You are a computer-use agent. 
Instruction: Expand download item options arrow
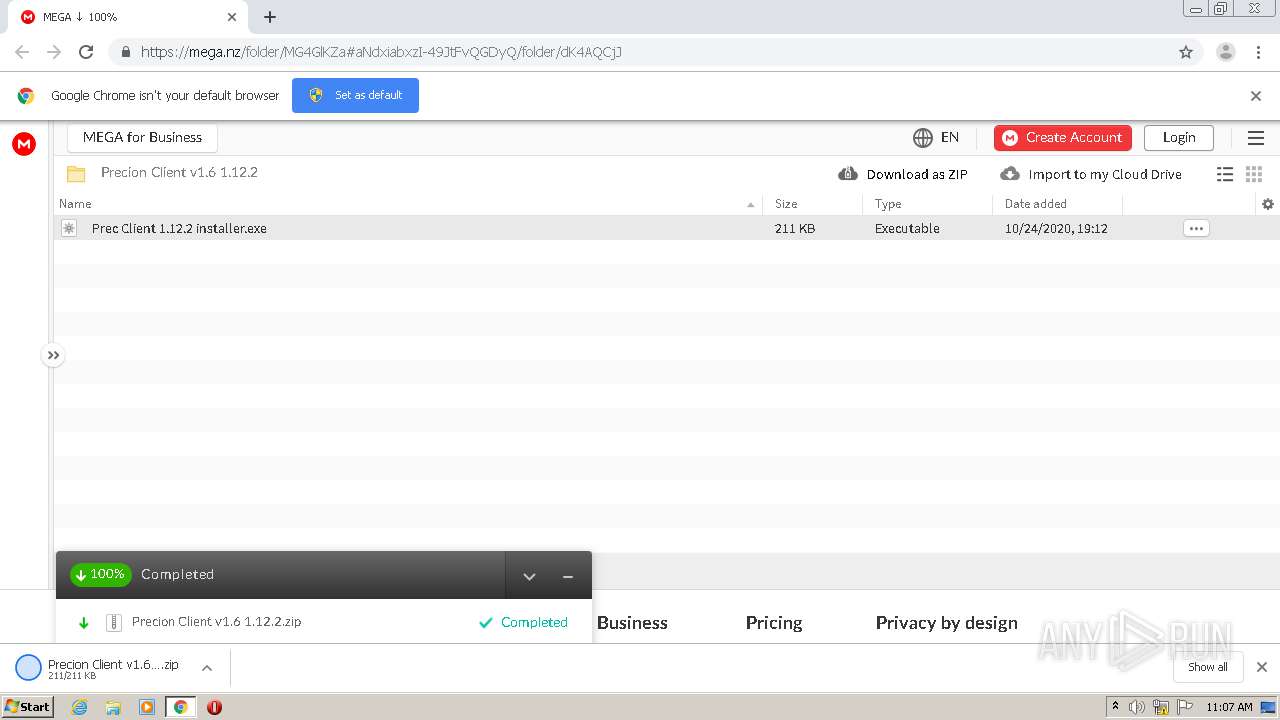click(207, 668)
